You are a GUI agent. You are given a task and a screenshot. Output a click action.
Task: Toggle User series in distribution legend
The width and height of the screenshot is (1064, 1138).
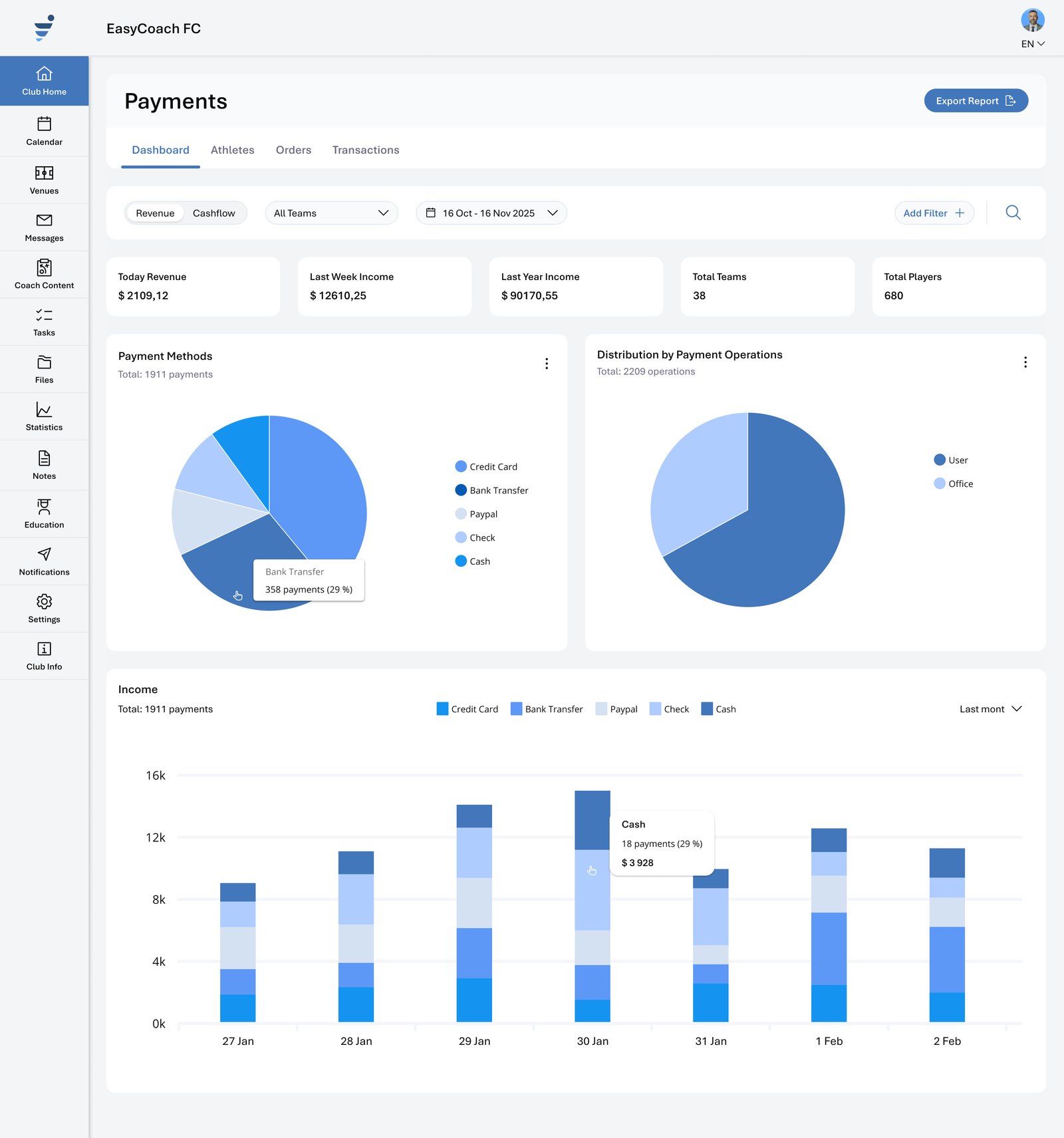(951, 460)
